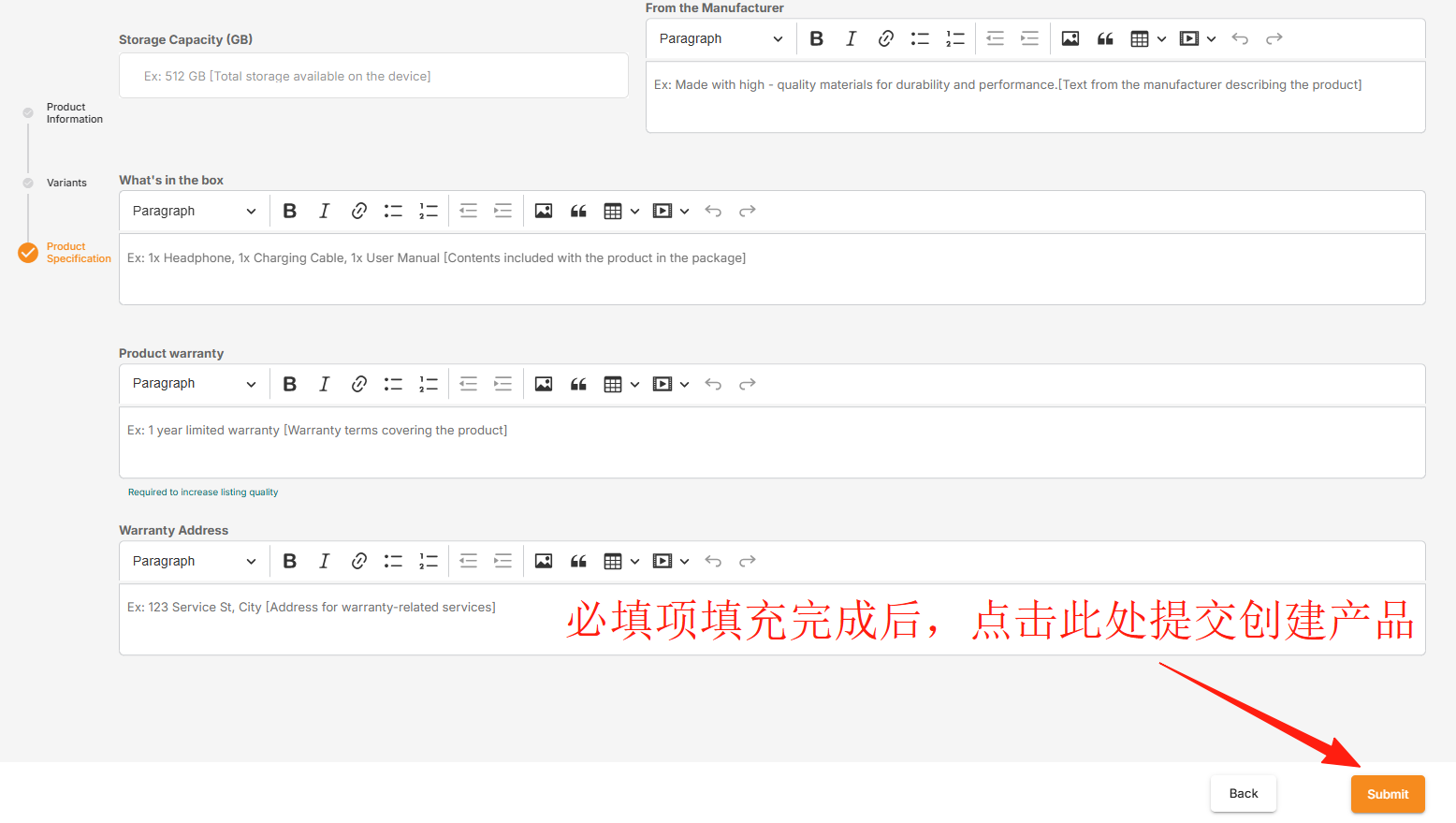Screen dimensions: 1456x823
Task: Select the Product Specification step
Action: pos(78,253)
